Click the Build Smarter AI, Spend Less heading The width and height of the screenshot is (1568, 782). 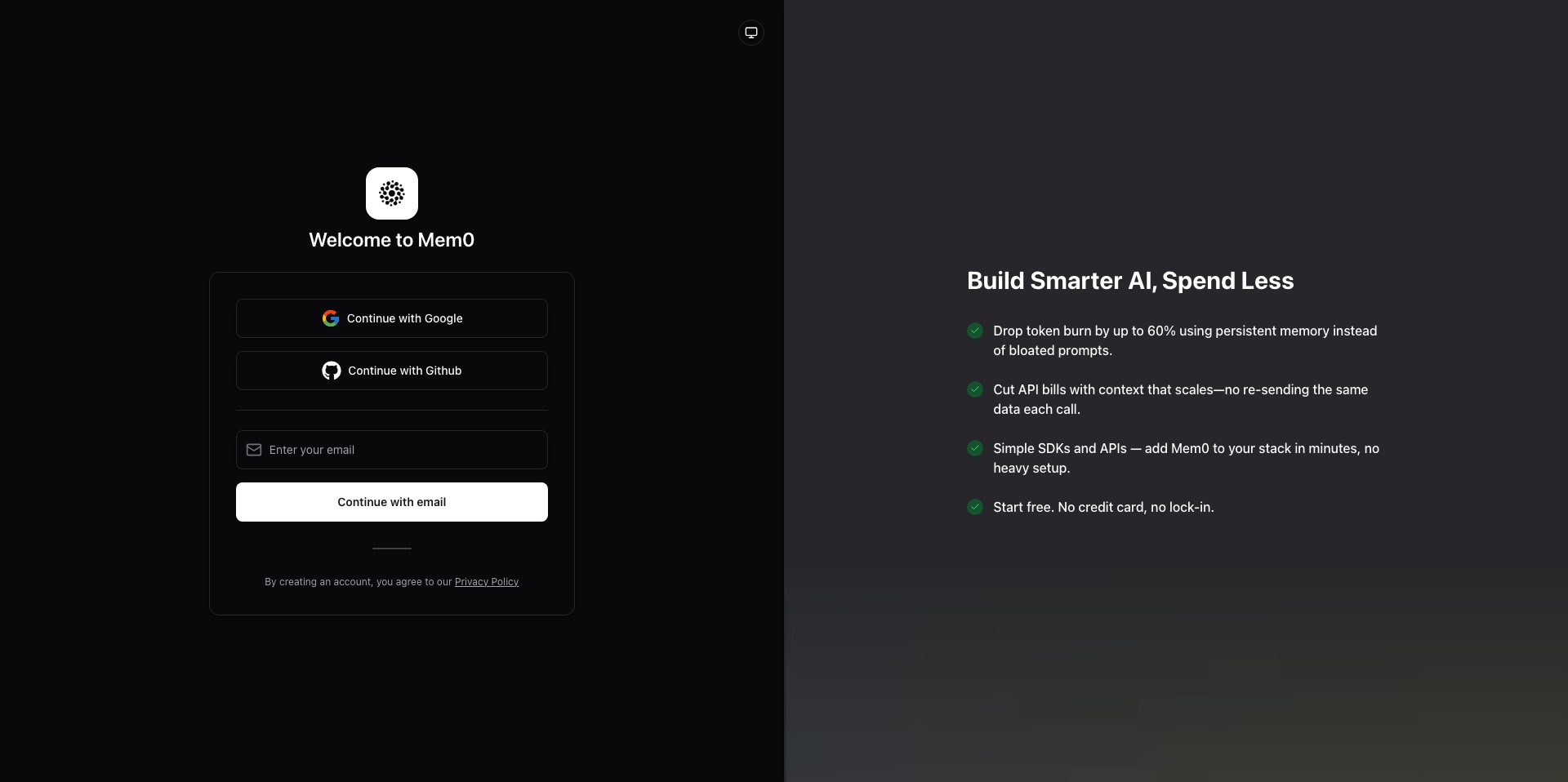coord(1130,281)
